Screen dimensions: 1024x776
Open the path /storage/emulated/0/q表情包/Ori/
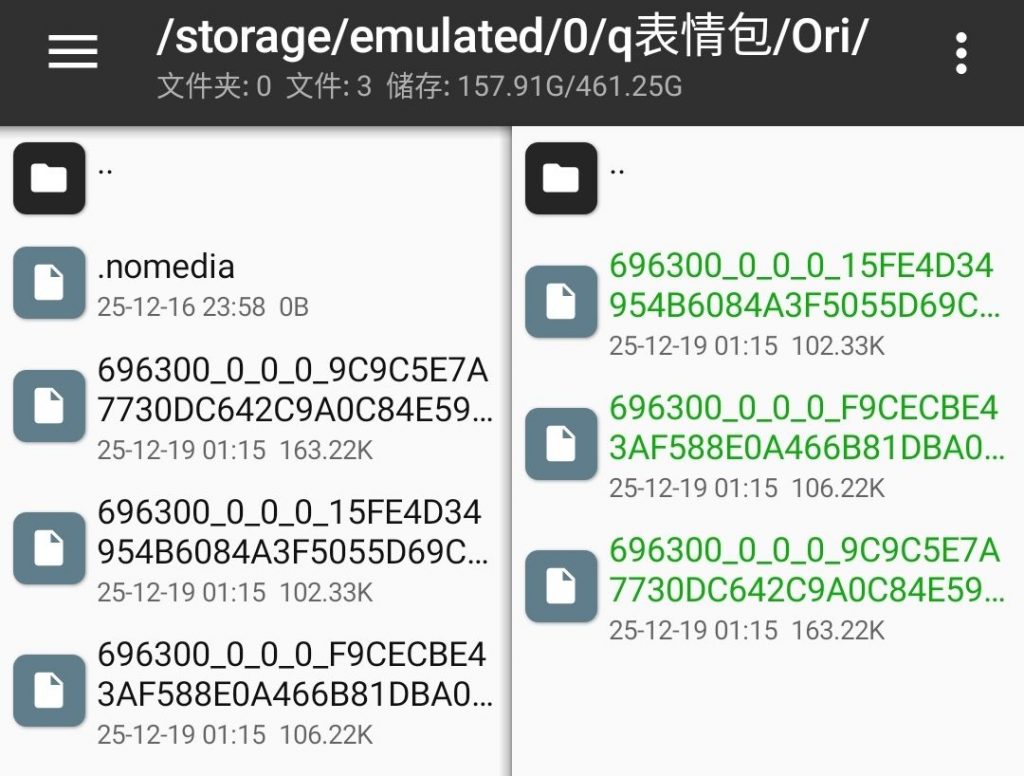click(x=510, y=40)
